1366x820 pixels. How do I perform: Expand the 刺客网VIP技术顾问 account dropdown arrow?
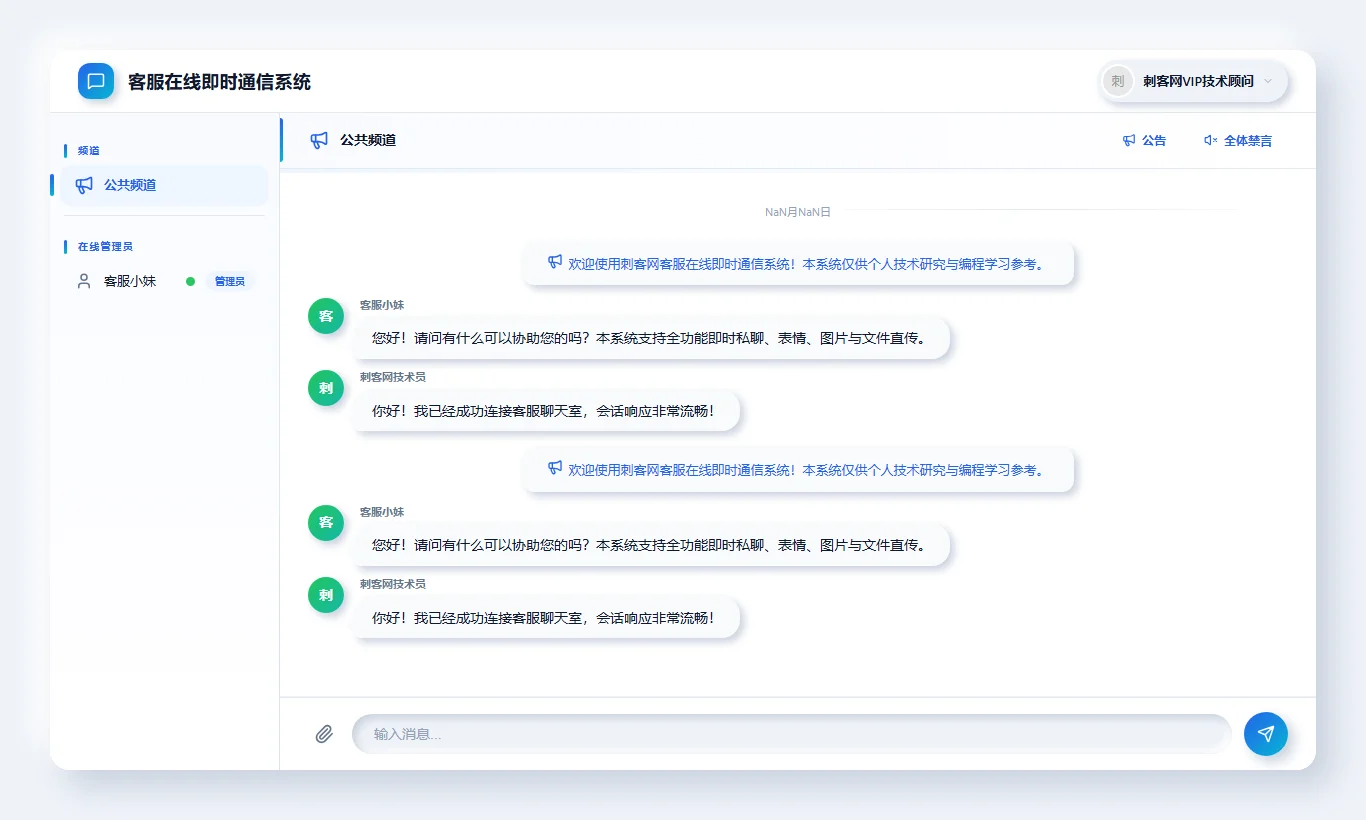coord(1268,81)
